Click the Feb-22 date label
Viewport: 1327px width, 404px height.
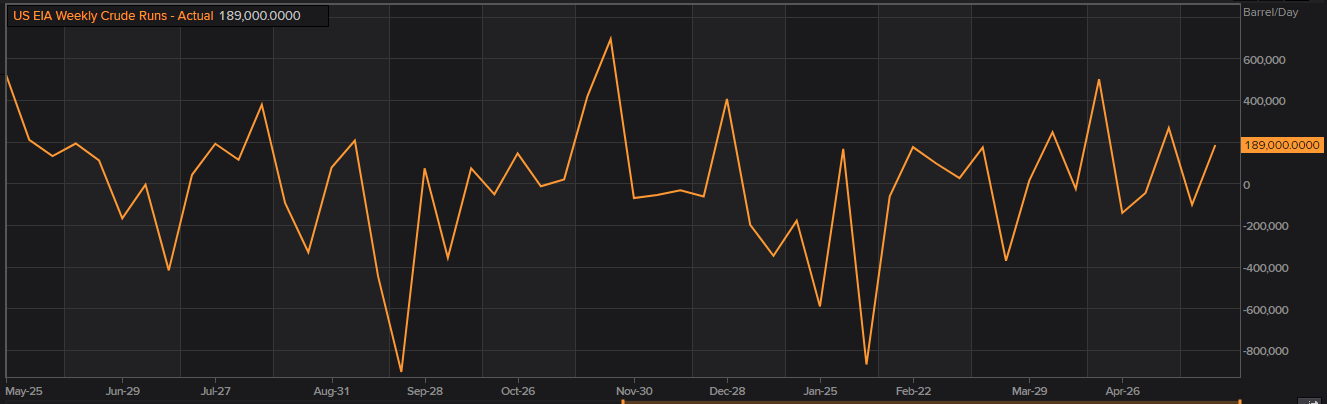[914, 391]
